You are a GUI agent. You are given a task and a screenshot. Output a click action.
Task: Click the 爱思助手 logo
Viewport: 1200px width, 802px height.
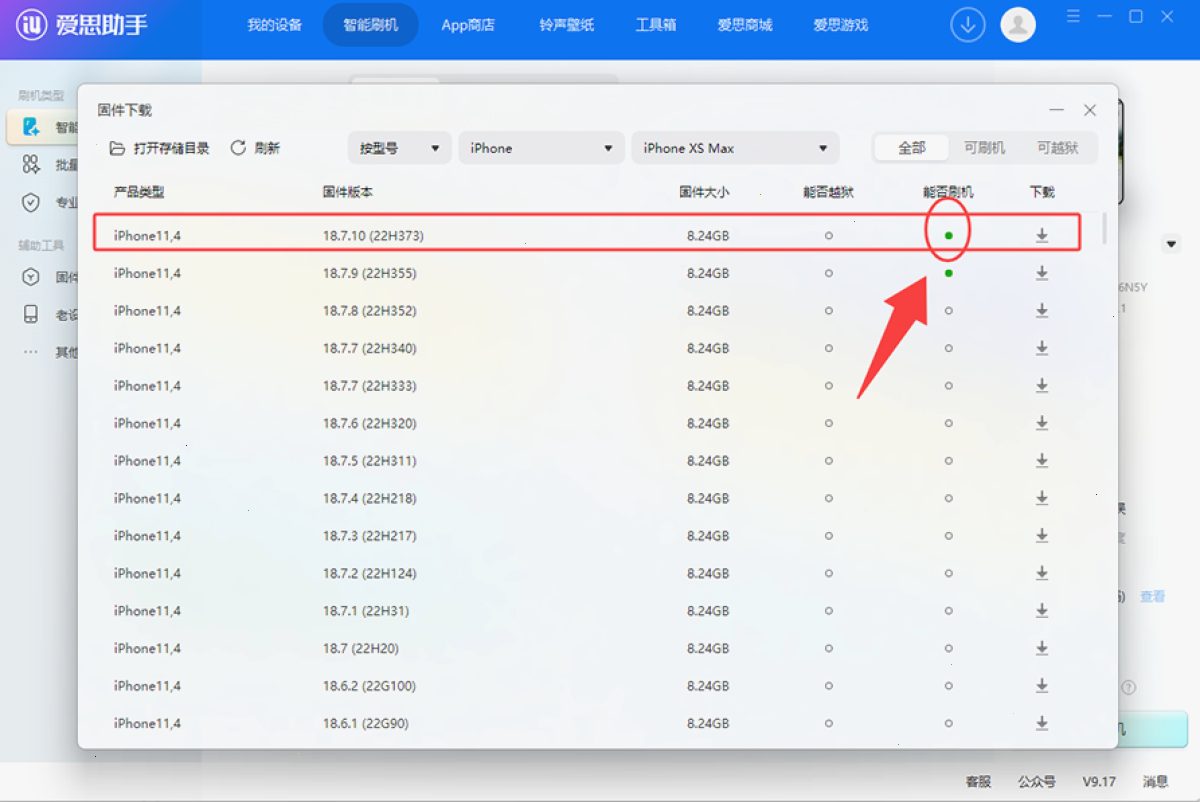click(x=82, y=25)
